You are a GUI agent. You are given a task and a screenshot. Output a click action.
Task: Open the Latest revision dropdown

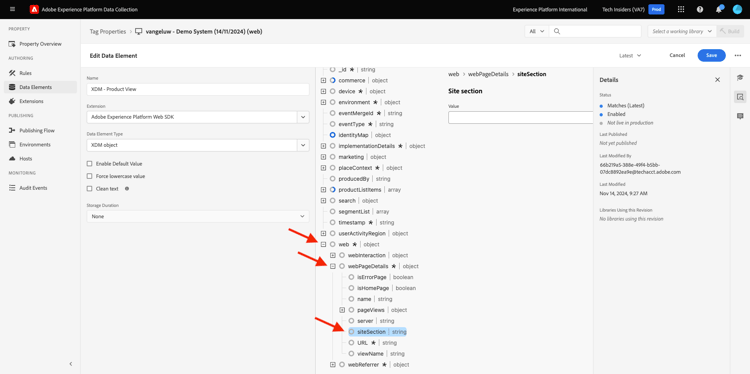tap(630, 55)
